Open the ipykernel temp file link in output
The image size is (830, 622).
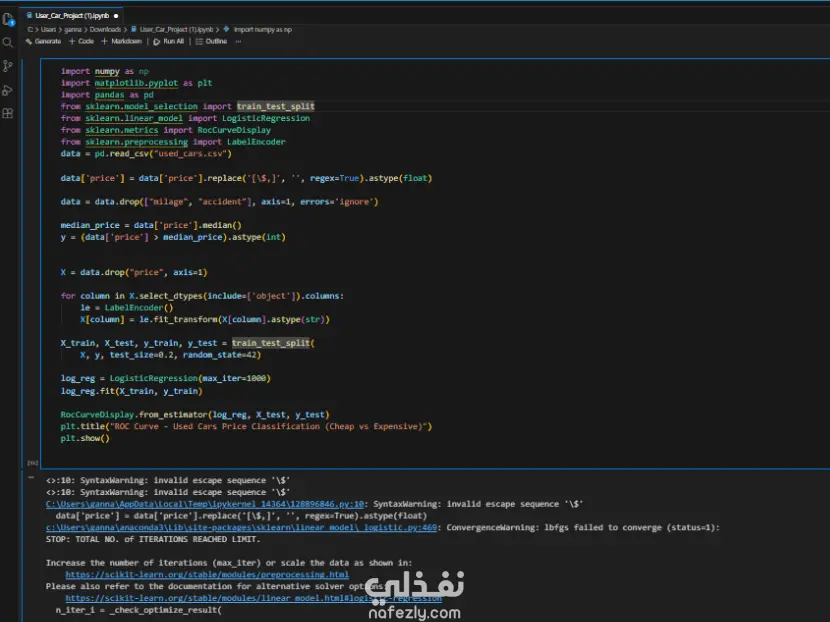pos(205,504)
